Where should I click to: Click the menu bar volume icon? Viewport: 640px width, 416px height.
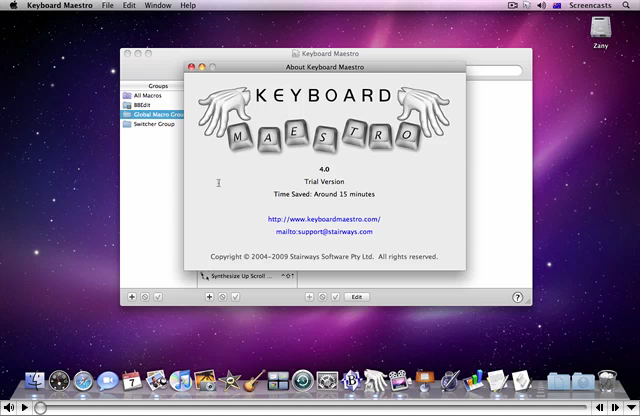coord(541,5)
